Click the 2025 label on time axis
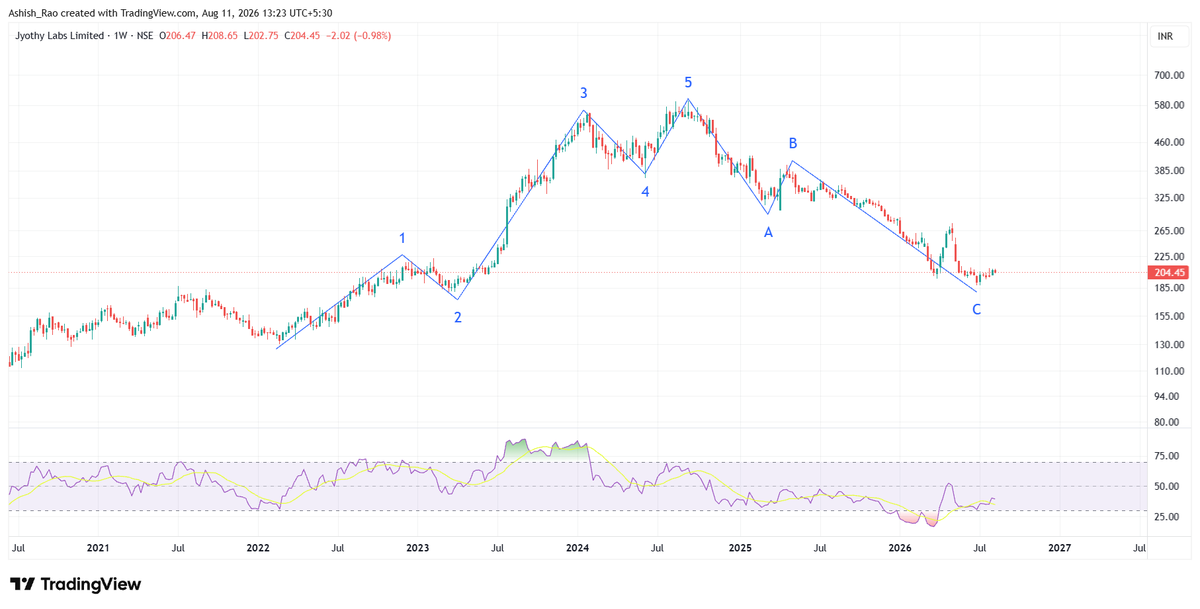The height and width of the screenshot is (609, 1200). point(740,548)
